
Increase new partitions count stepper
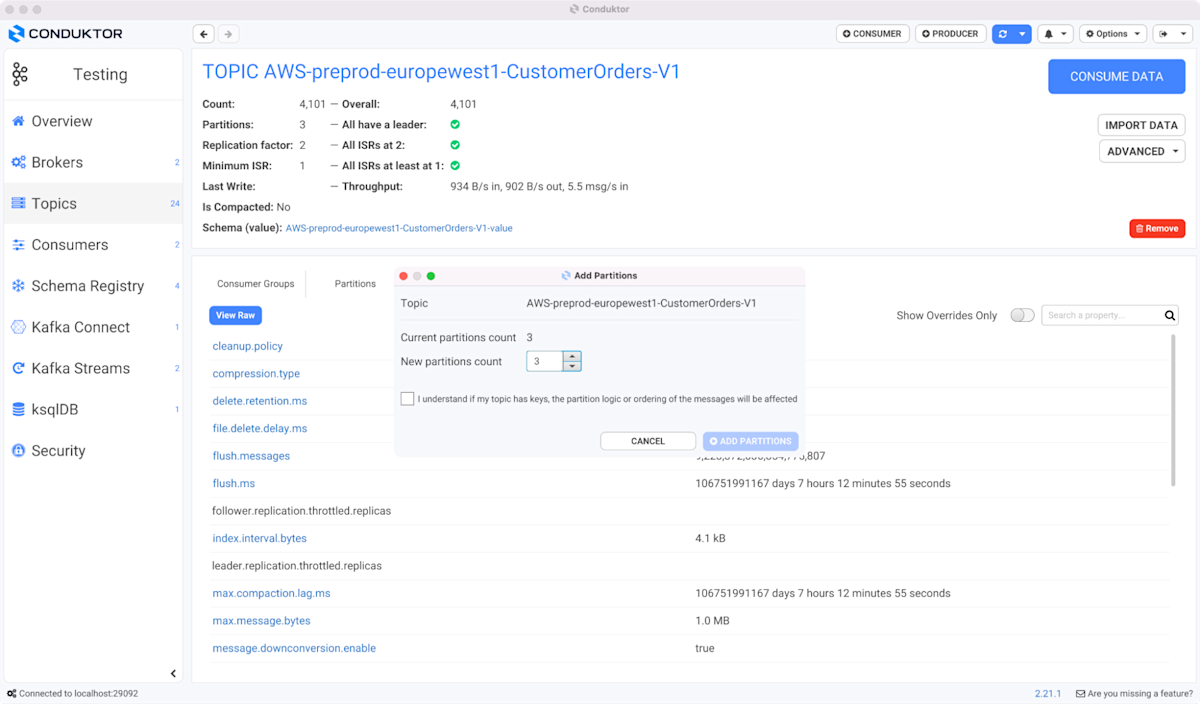point(572,356)
